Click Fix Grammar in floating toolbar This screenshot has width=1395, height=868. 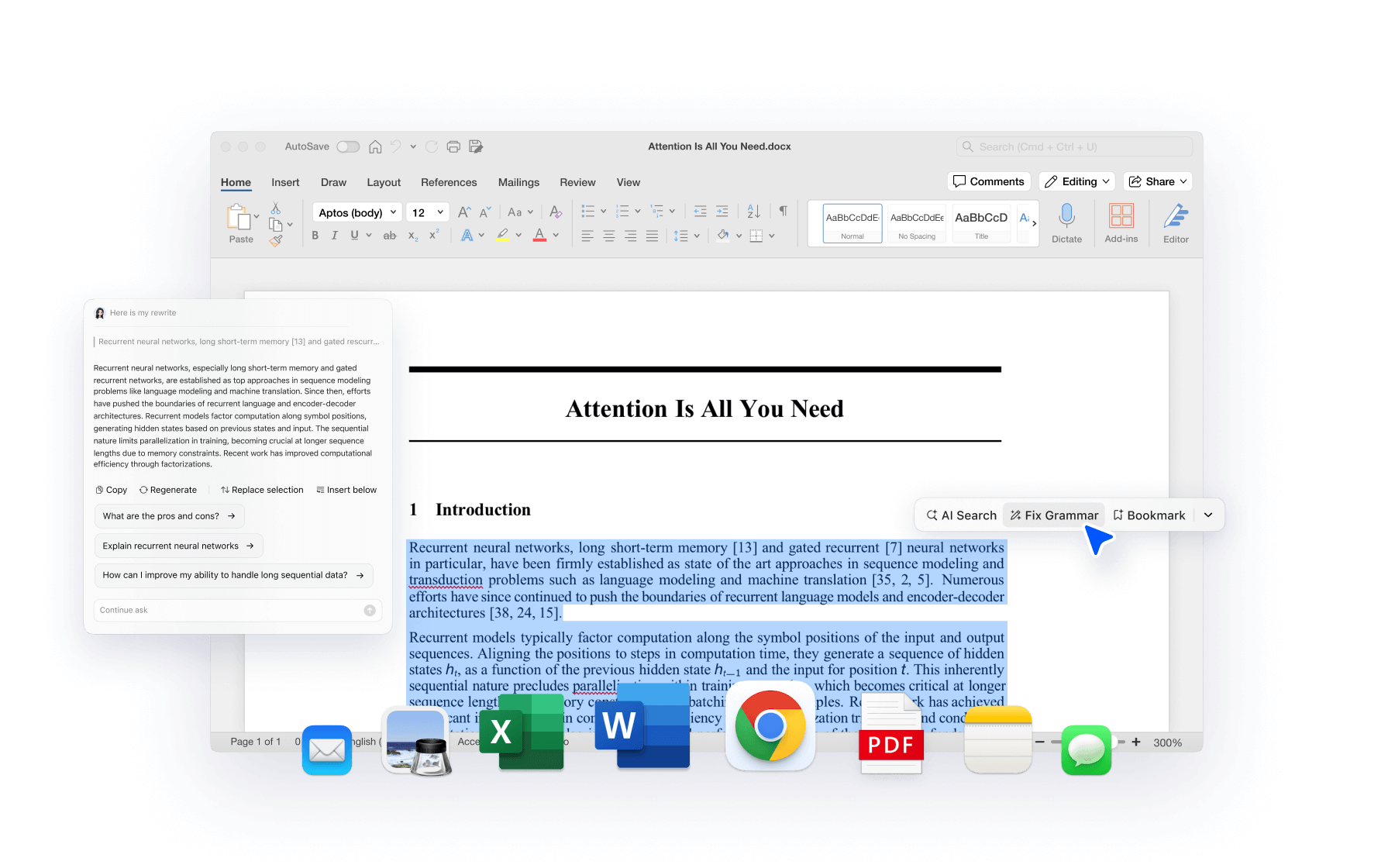1054,515
